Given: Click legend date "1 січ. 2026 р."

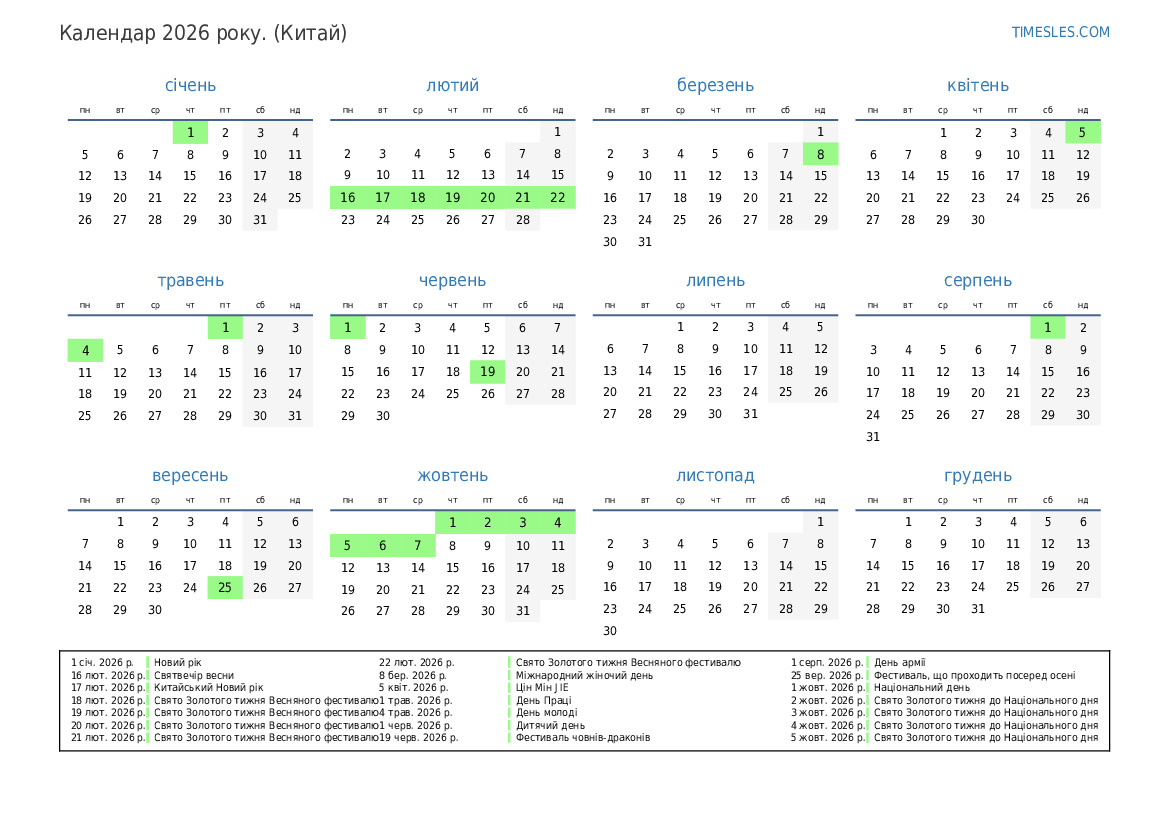Looking at the screenshot, I should pos(103,662).
